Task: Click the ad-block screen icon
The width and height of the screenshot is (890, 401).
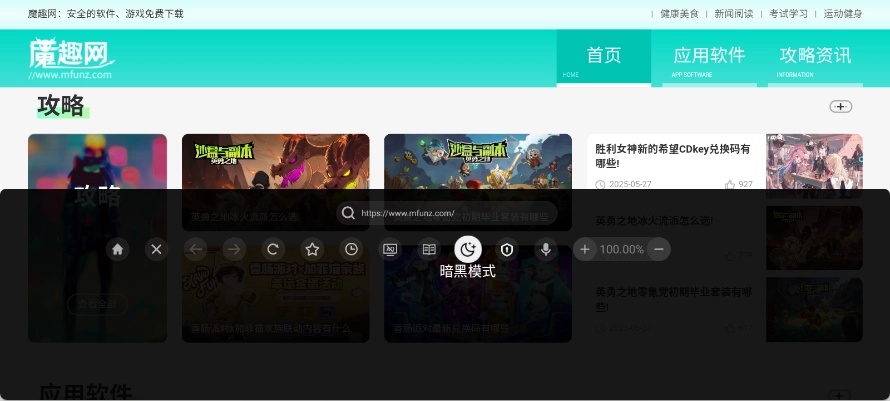Action: [x=390, y=249]
